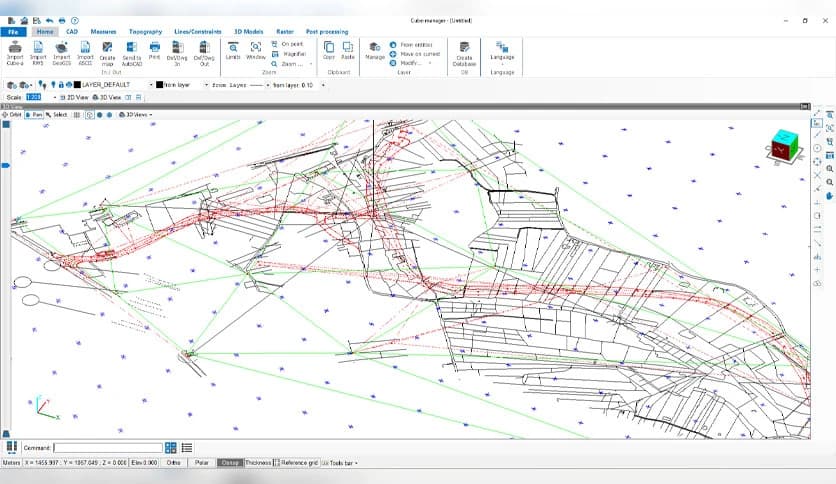Click the Print ribbon icon
836x484 pixels.
pyautogui.click(x=155, y=51)
